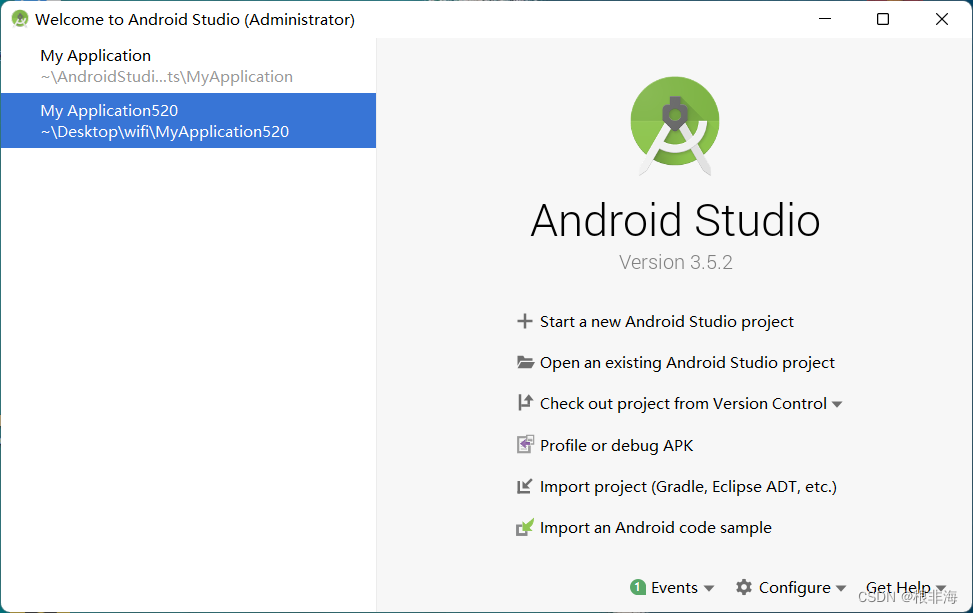Open the My Application recent project

[x=188, y=66]
